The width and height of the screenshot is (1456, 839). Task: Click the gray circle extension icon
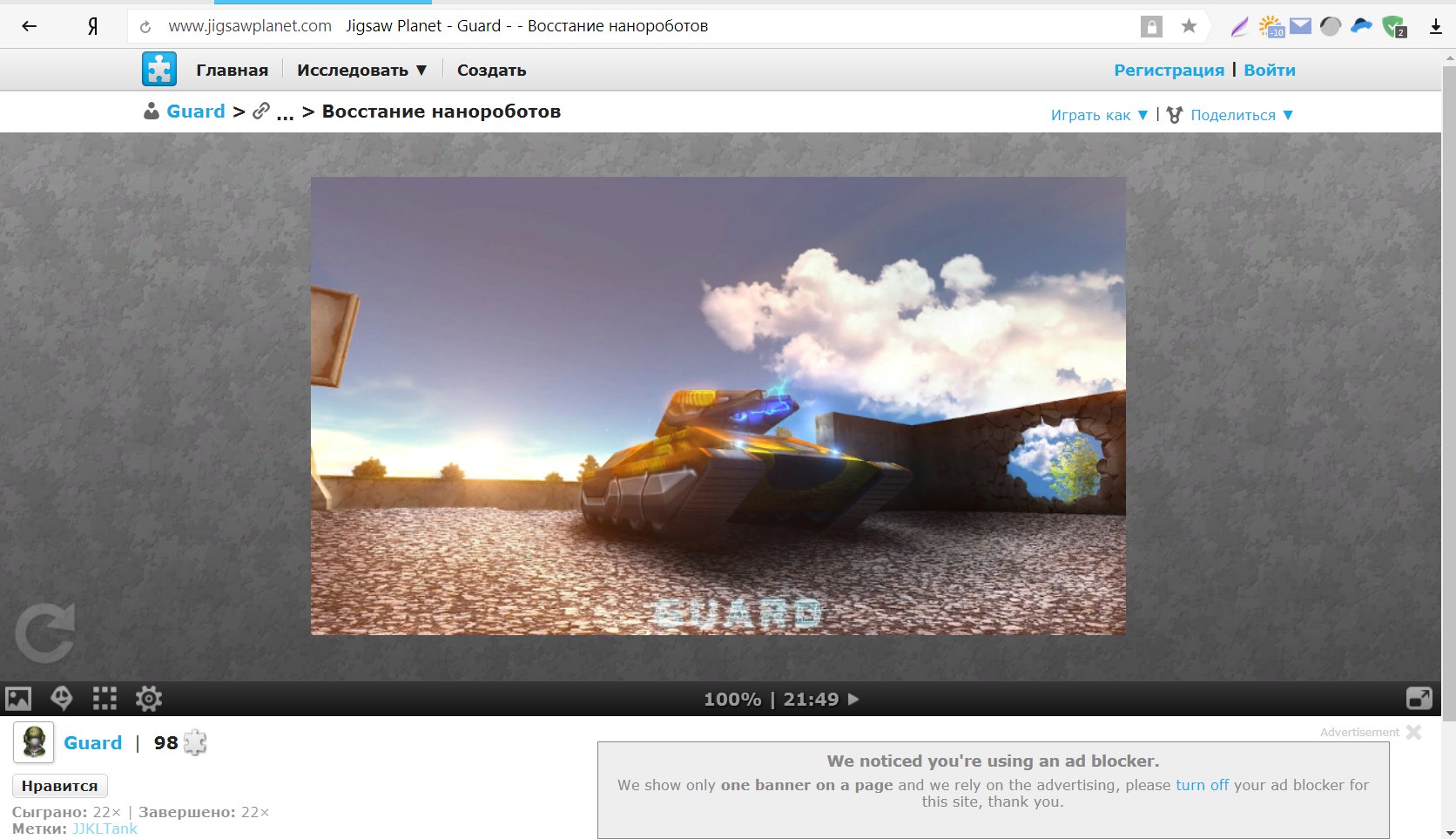tap(1330, 26)
